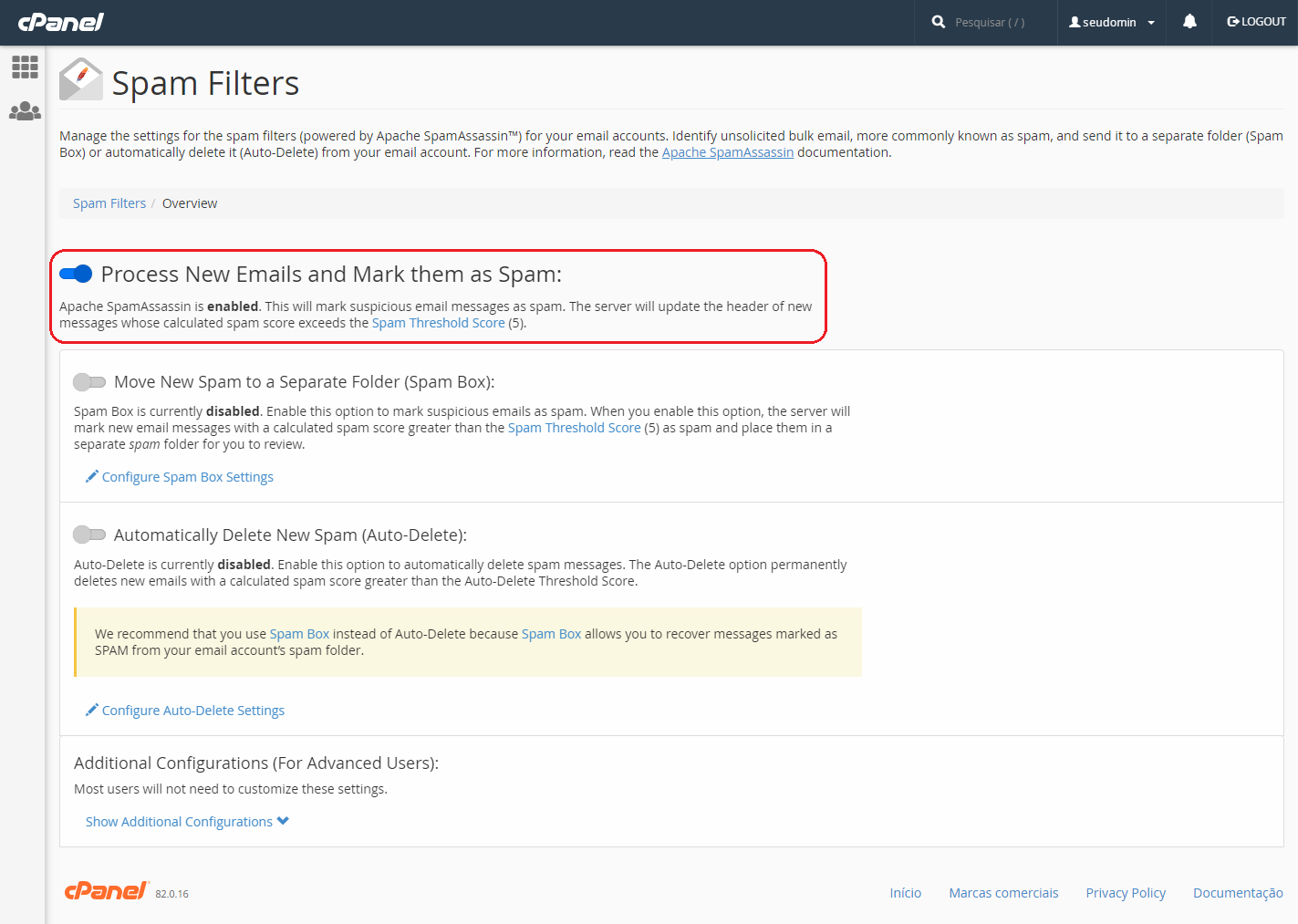Click 'Automatically Delete New Spam (Auto-Delete):' heading

point(290,535)
